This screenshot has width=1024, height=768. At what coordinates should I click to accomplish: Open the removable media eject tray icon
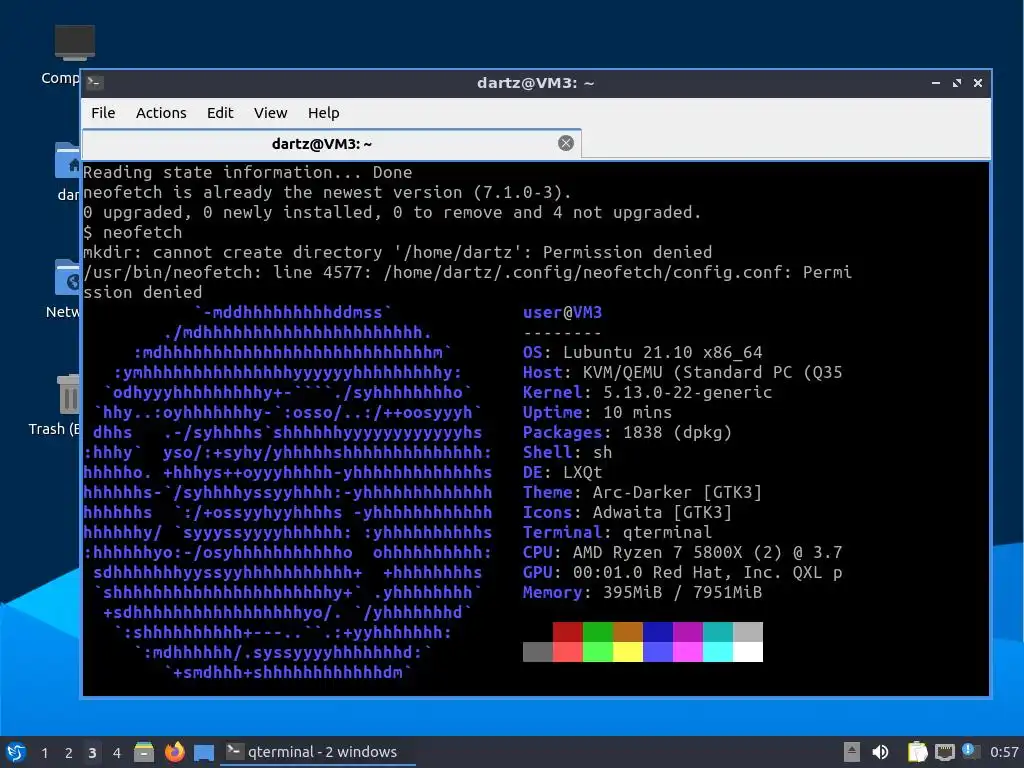[x=852, y=752]
